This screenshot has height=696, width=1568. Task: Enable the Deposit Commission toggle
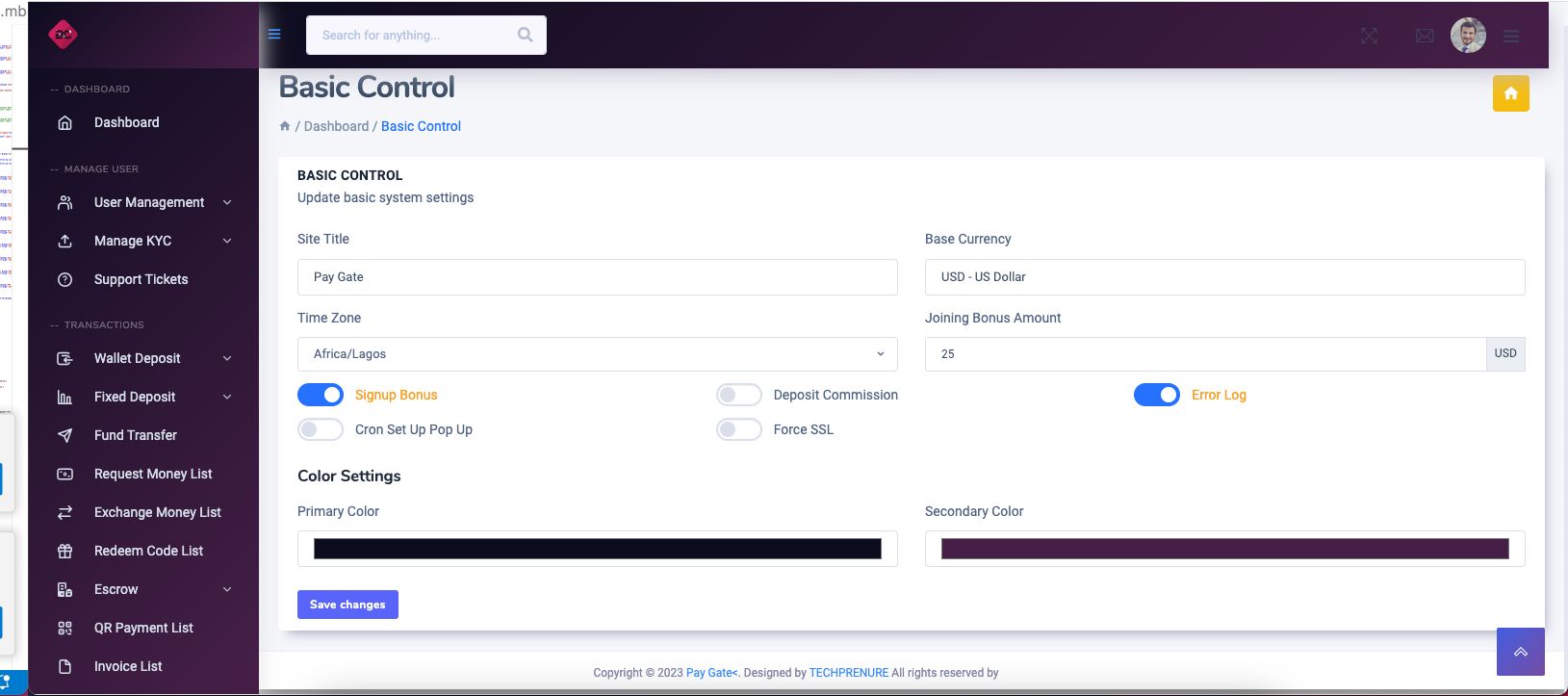(739, 395)
